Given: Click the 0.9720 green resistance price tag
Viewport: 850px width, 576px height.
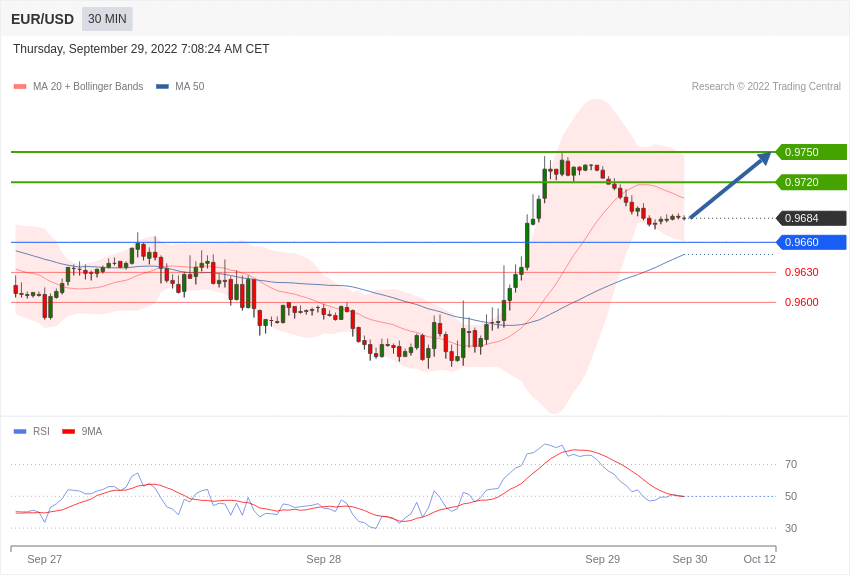Looking at the screenshot, I should click(x=812, y=182).
